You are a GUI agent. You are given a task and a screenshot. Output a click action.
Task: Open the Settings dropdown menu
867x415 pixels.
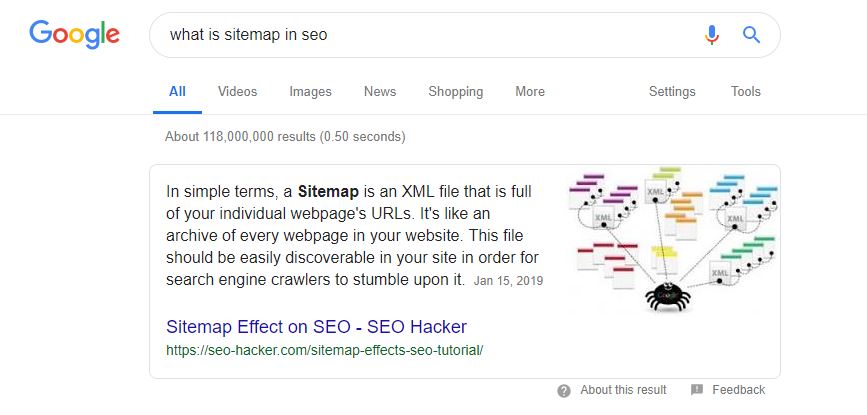[672, 91]
